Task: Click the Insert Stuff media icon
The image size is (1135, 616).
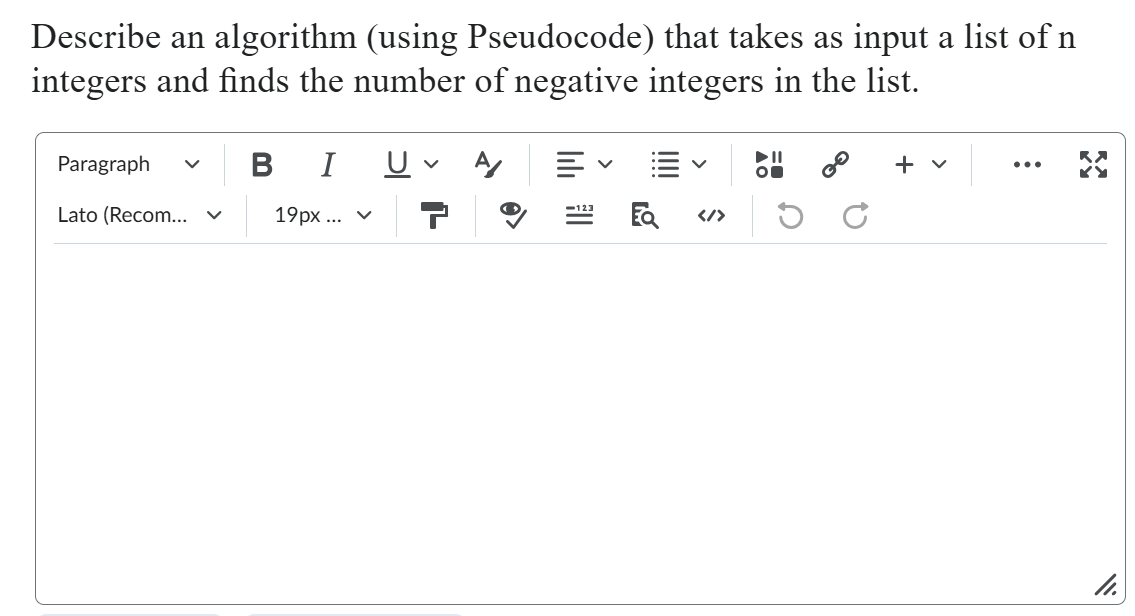Action: pyautogui.click(x=769, y=164)
